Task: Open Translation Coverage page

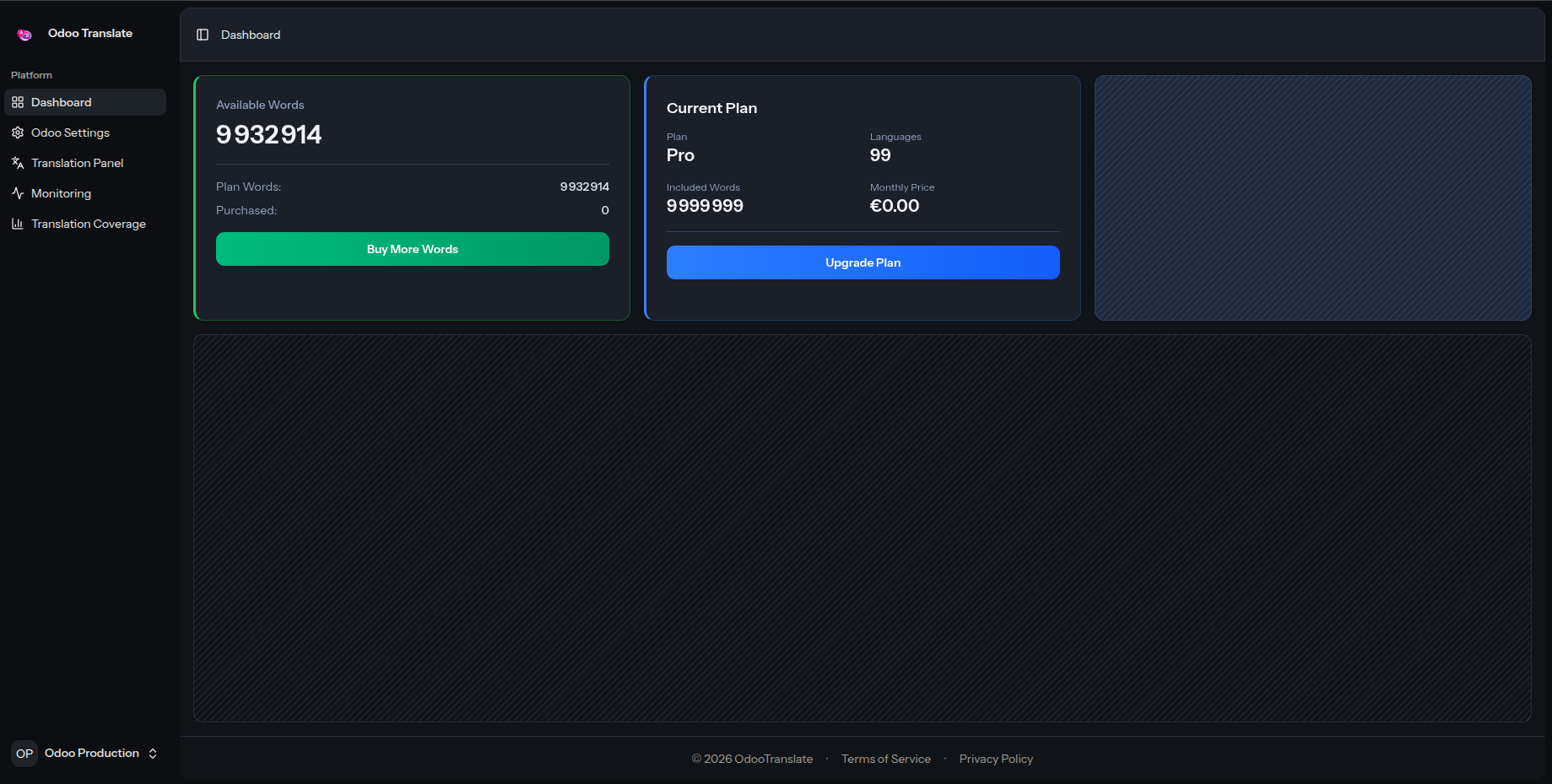Action: pyautogui.click(x=85, y=224)
